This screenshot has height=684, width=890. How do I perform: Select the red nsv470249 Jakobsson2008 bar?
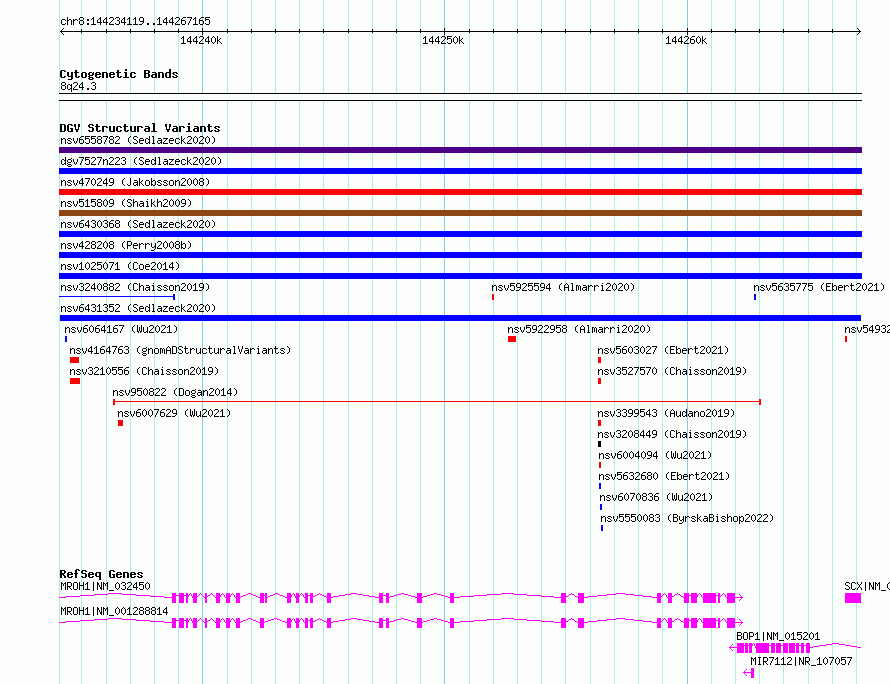point(460,192)
